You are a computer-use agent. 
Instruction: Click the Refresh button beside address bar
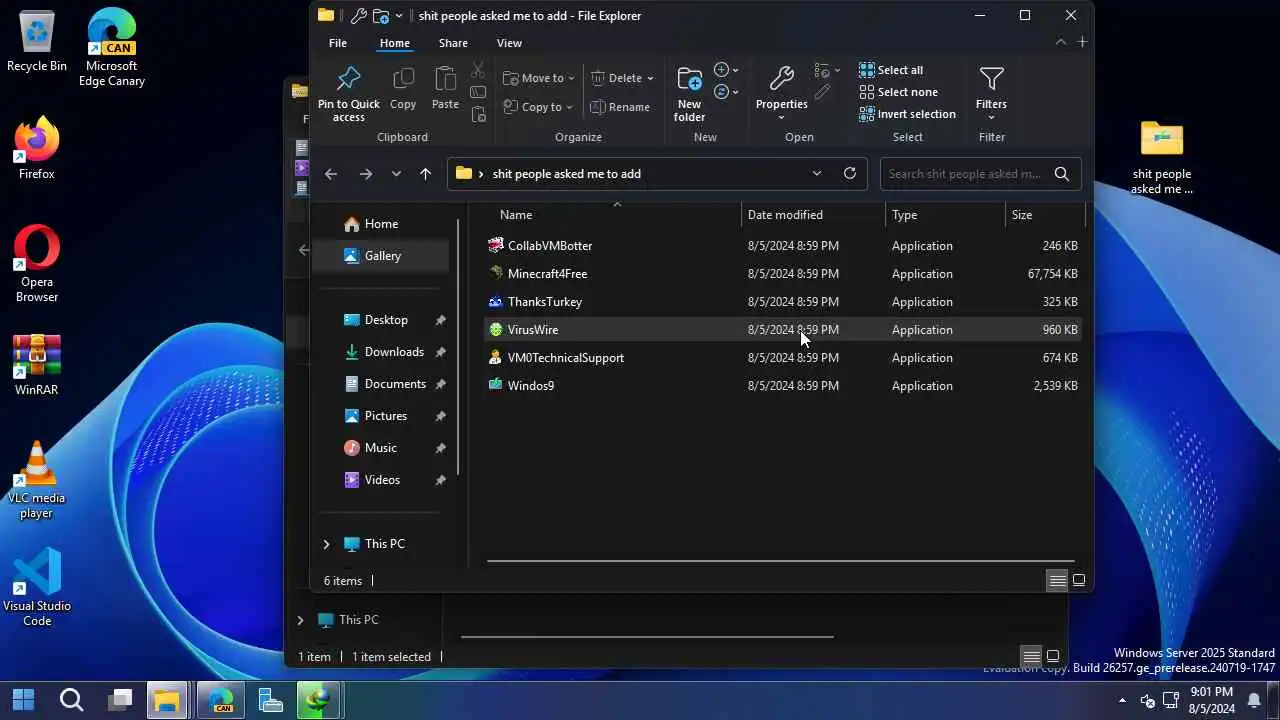pos(850,173)
